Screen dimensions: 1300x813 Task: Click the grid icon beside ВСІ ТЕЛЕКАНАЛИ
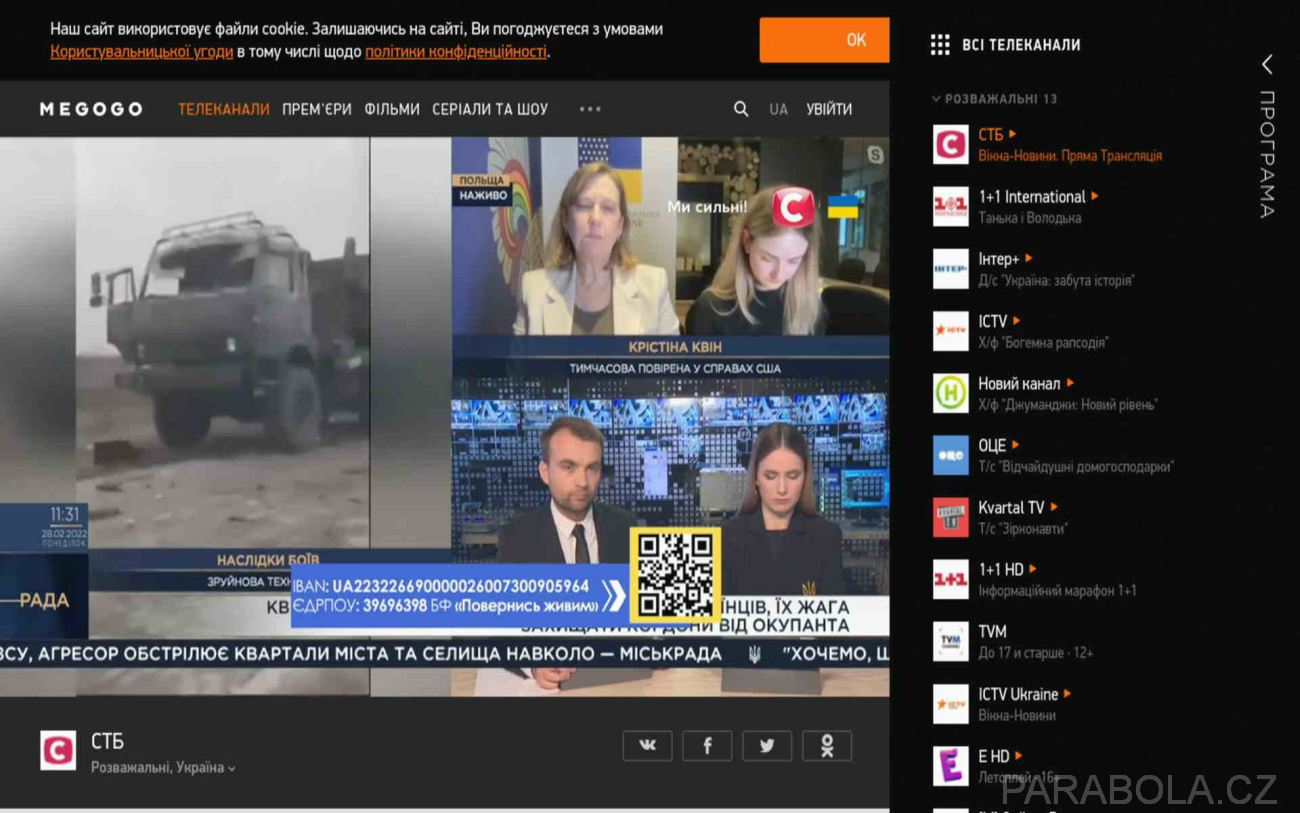[940, 44]
